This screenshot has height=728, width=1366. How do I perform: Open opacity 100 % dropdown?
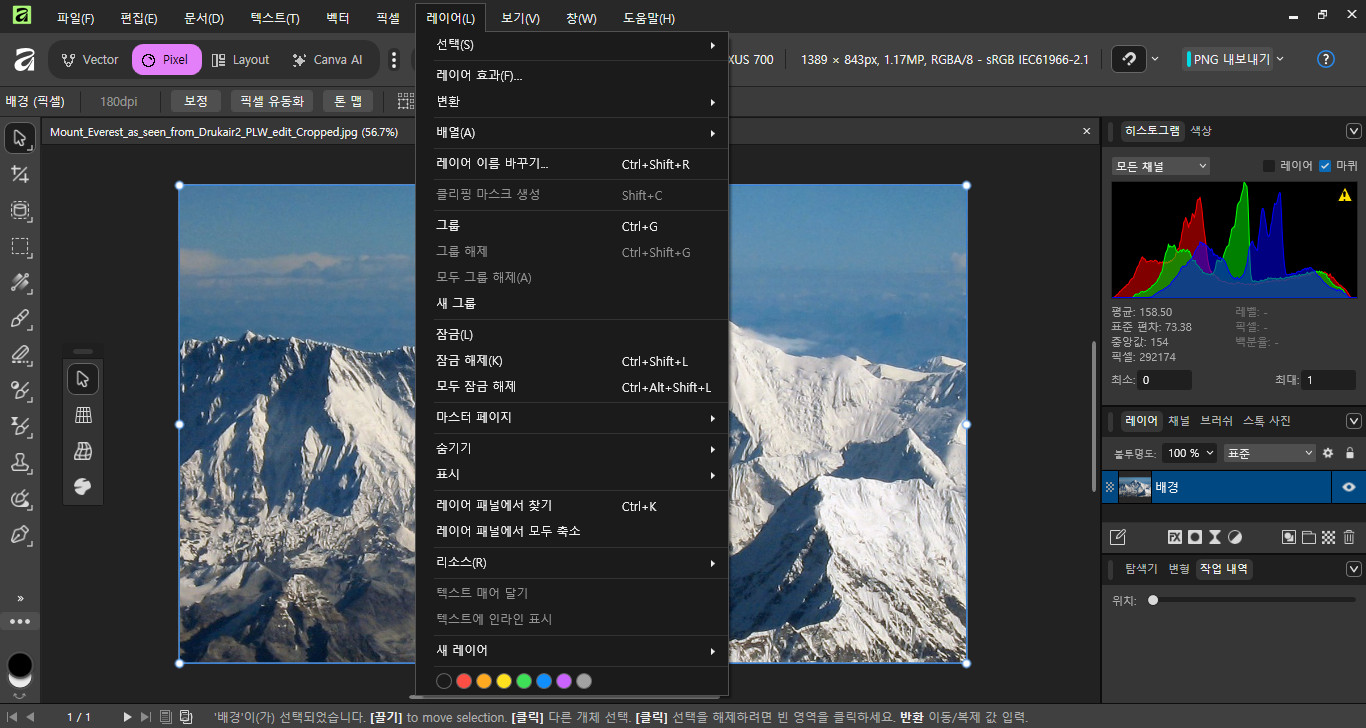point(1190,453)
